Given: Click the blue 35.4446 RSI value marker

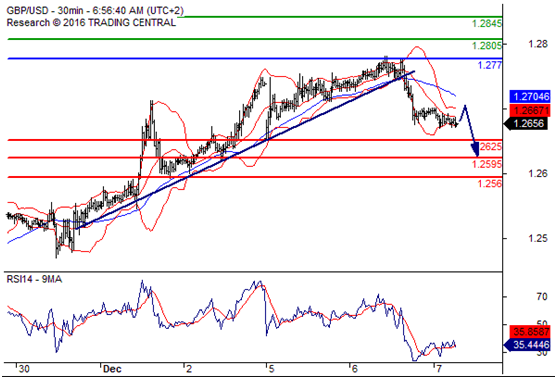Looking at the screenshot, I should (527, 345).
